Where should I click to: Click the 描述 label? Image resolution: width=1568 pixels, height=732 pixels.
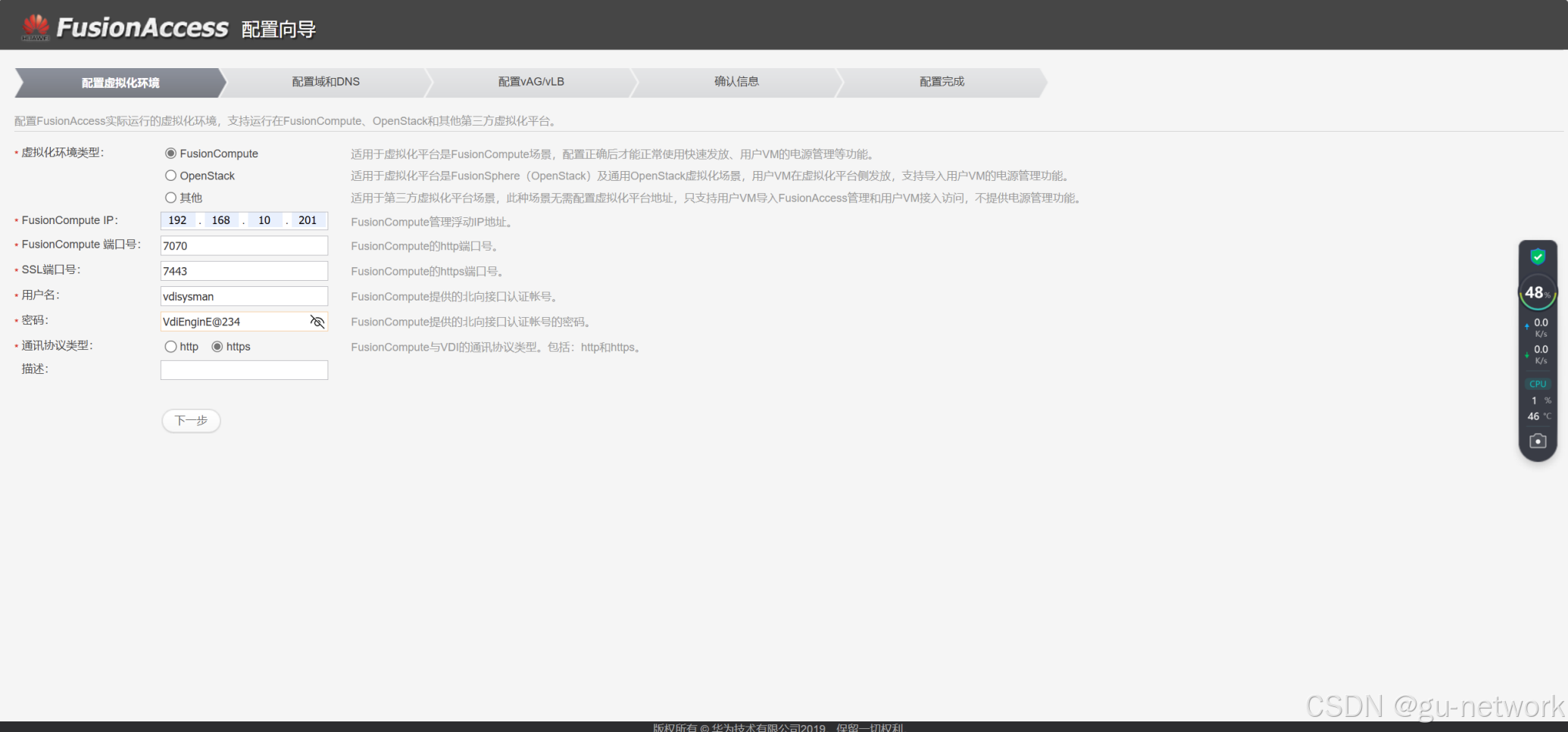[35, 369]
